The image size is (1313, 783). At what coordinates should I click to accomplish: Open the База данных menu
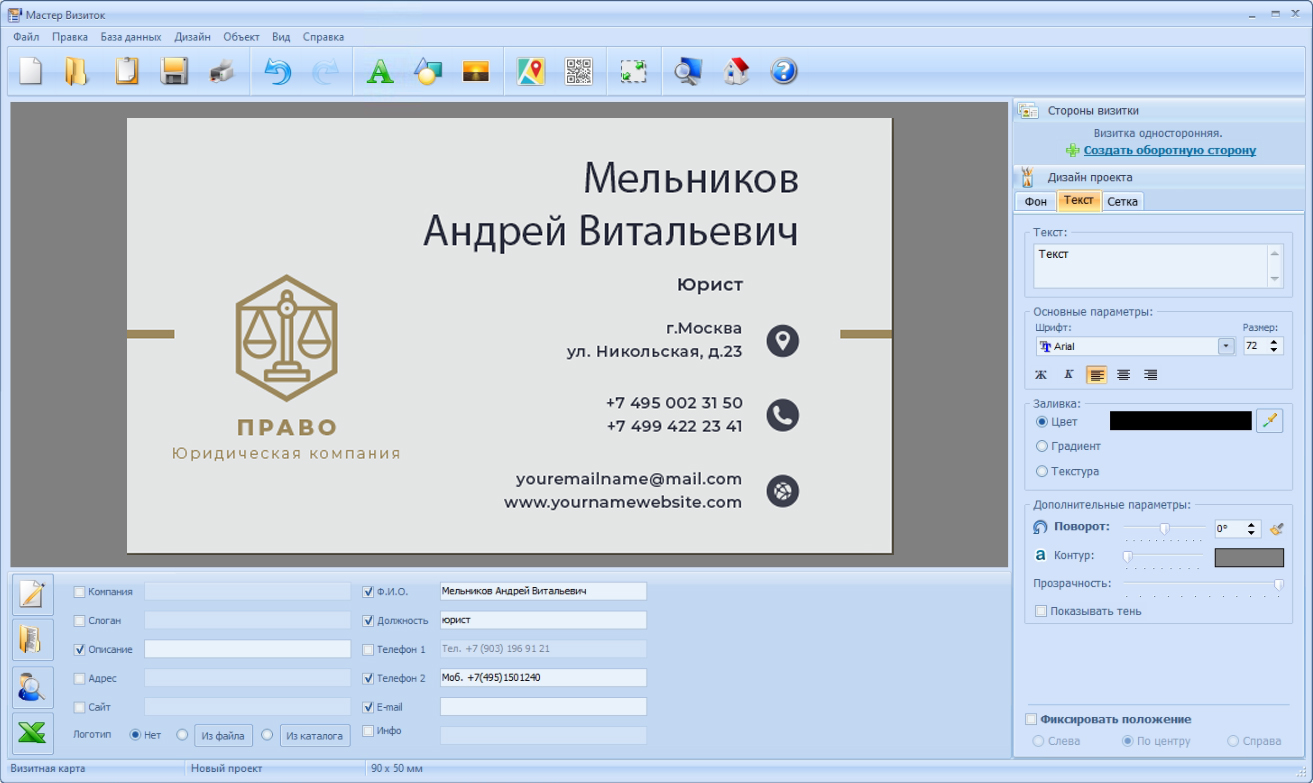coord(131,37)
